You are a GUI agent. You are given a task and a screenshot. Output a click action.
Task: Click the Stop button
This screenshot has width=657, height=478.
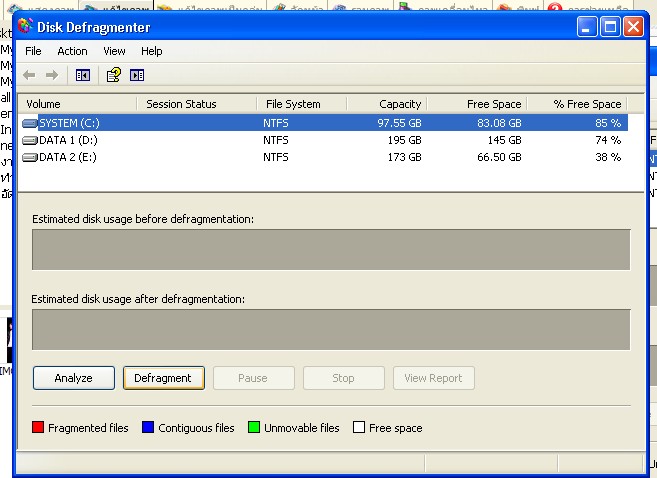click(x=344, y=378)
